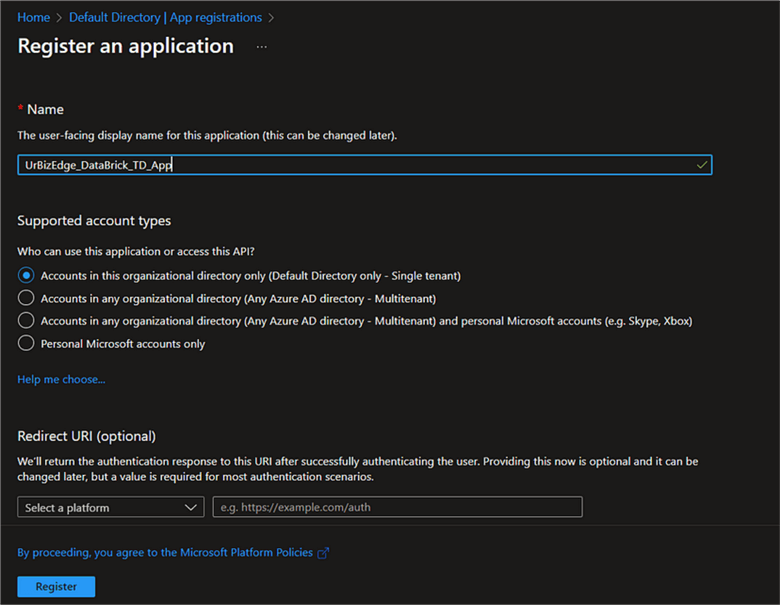Open the Select a platform dropdown
The height and width of the screenshot is (605, 780).
coord(110,508)
